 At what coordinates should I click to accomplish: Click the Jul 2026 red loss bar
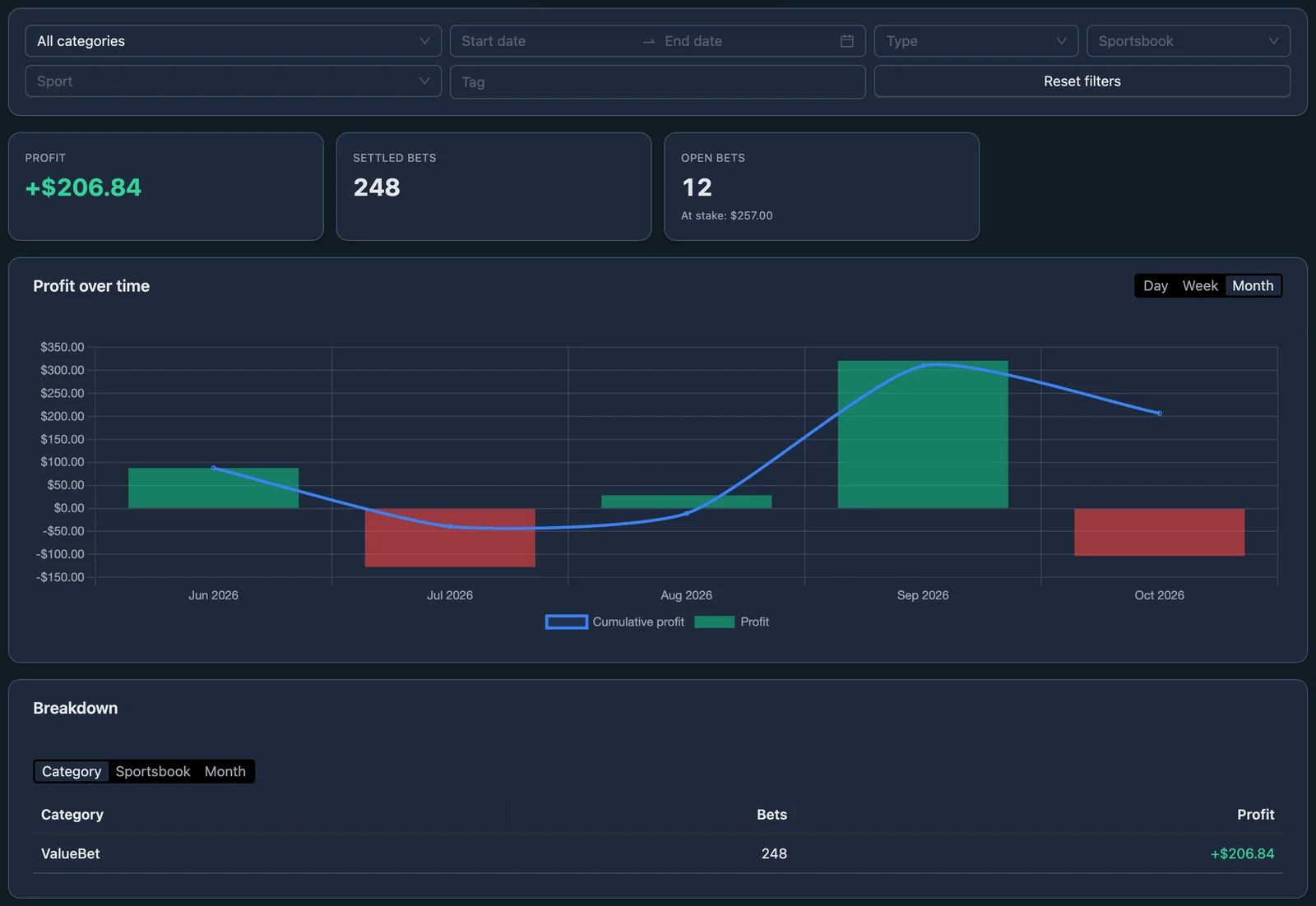point(450,538)
